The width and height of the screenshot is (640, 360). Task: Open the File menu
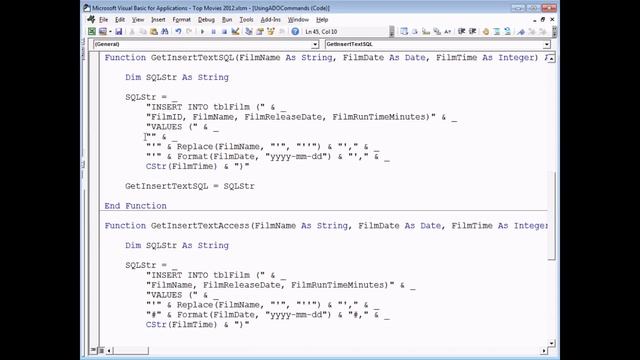[x=103, y=20]
